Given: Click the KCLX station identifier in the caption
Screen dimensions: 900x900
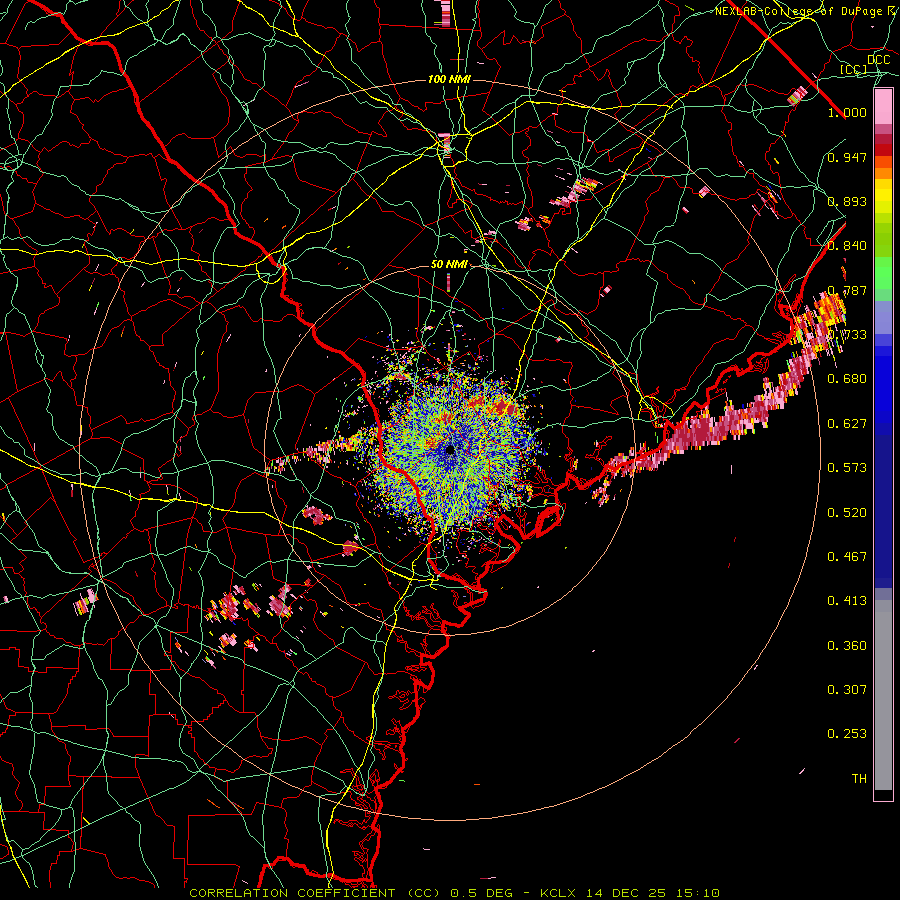Looking at the screenshot, I should coord(558,893).
